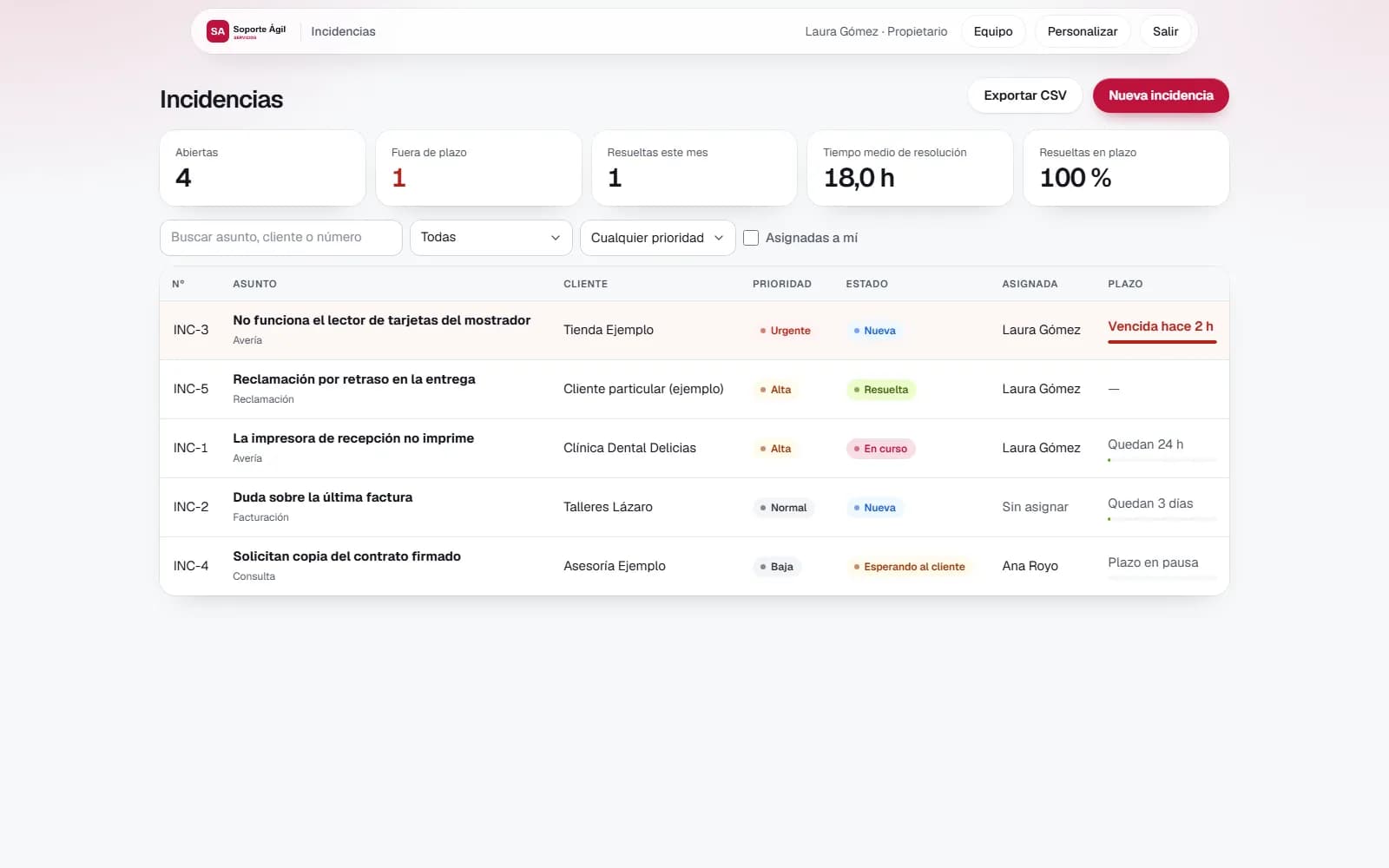Focus the Buscar asunto search field
Viewport: 1389px width, 868px height.
(x=280, y=238)
